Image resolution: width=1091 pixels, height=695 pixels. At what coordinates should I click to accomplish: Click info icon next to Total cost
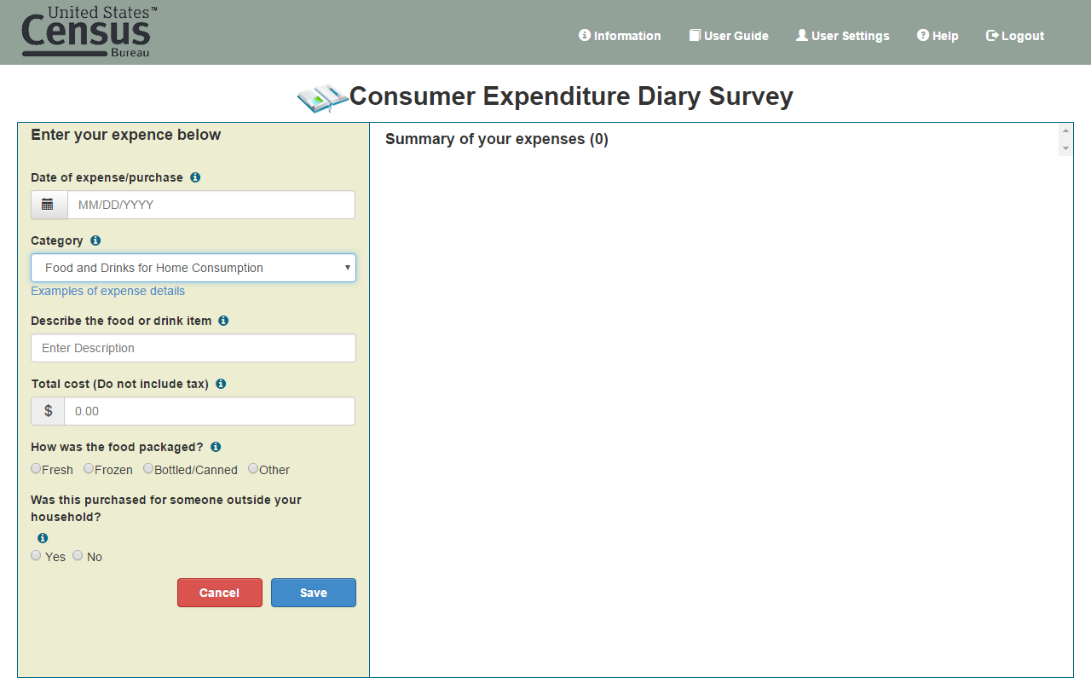221,384
